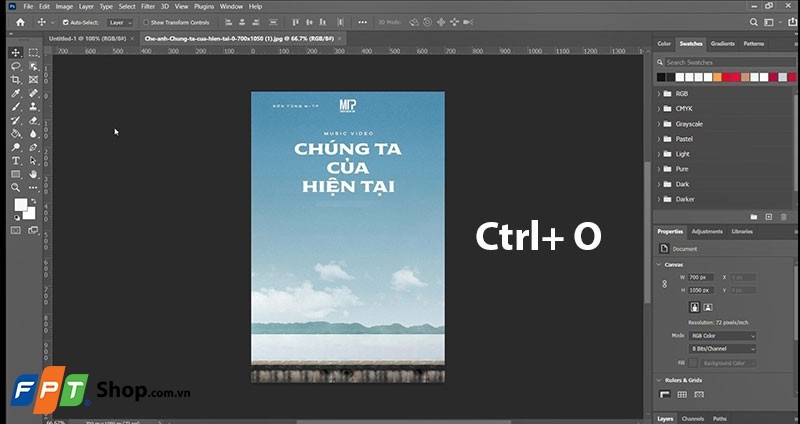
Task: Select the Pen tool
Action: pyautogui.click(x=33, y=147)
